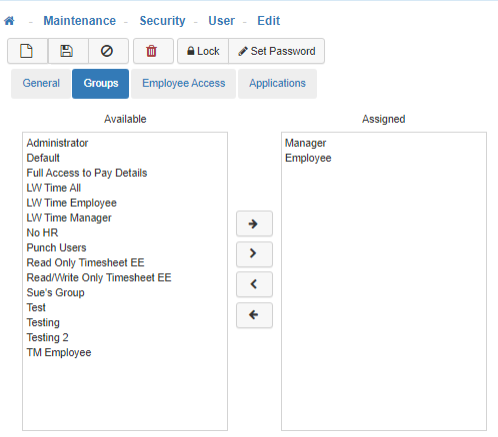Lock the user account
The width and height of the screenshot is (498, 437).
point(203,51)
